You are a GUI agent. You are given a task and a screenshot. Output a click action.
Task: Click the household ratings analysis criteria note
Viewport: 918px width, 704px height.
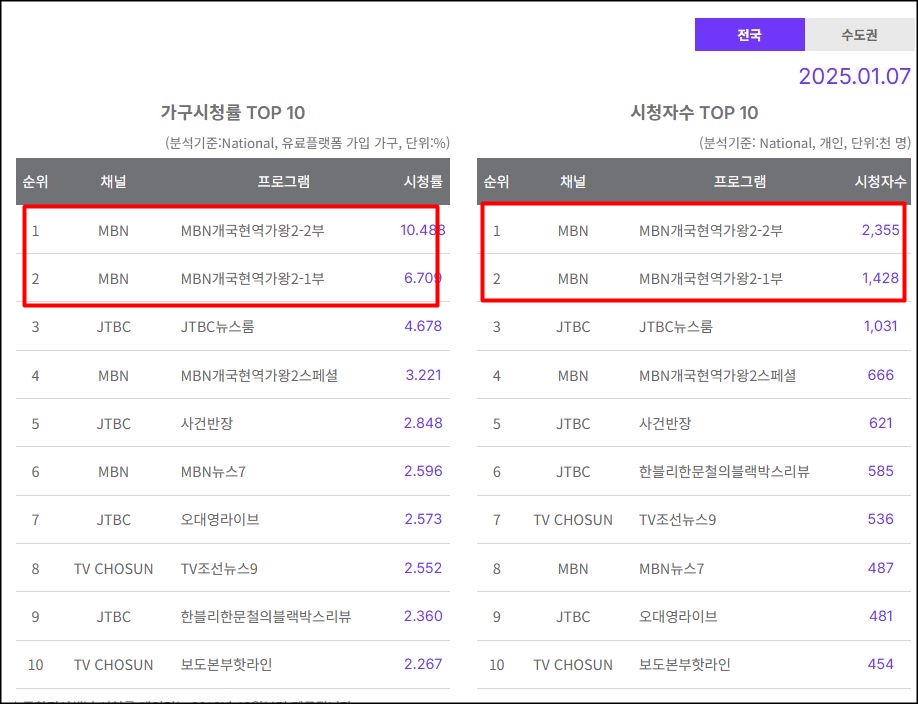click(x=307, y=143)
